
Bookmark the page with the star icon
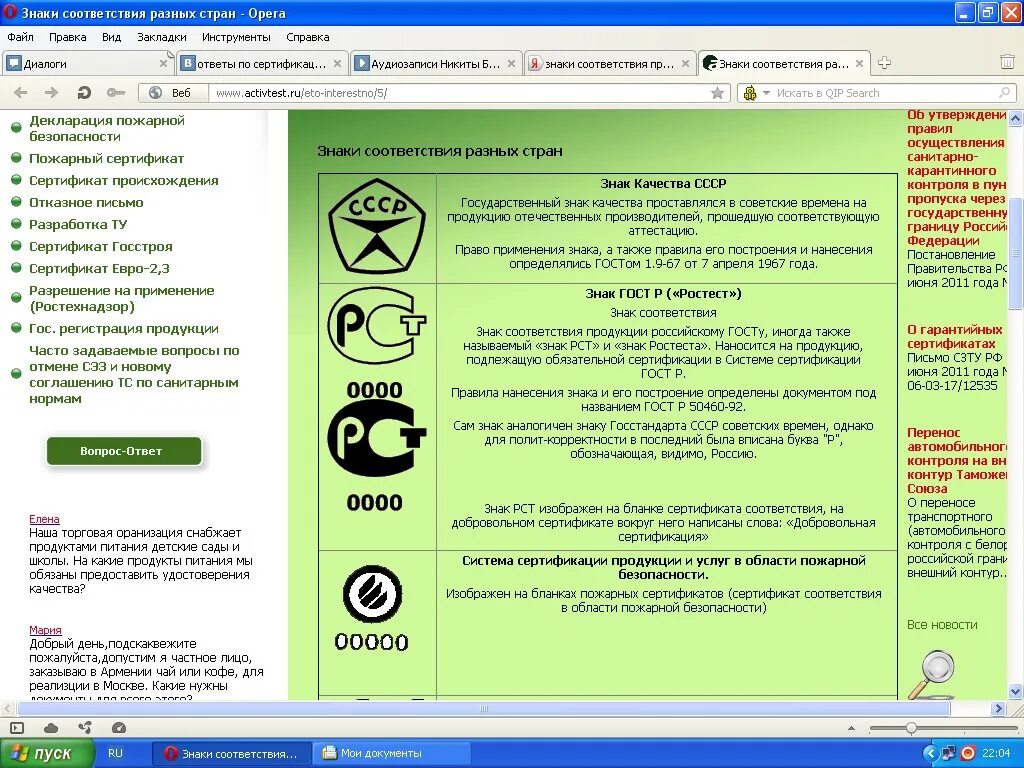(717, 93)
